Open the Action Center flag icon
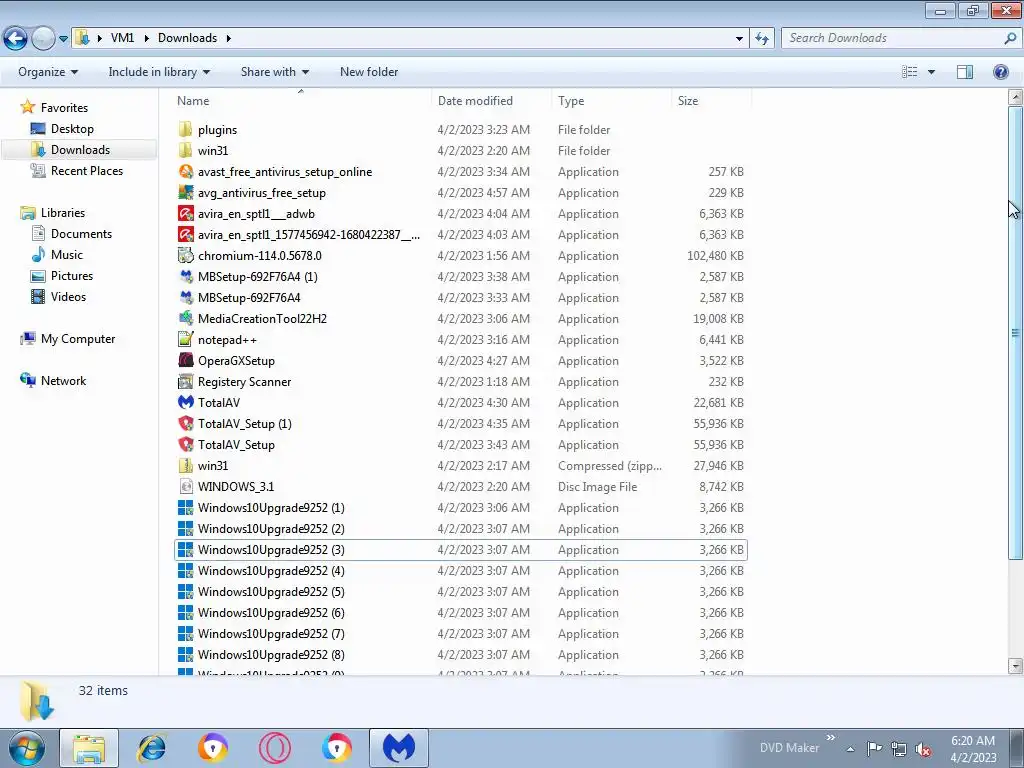Image resolution: width=1024 pixels, height=768 pixels. pos(874,748)
